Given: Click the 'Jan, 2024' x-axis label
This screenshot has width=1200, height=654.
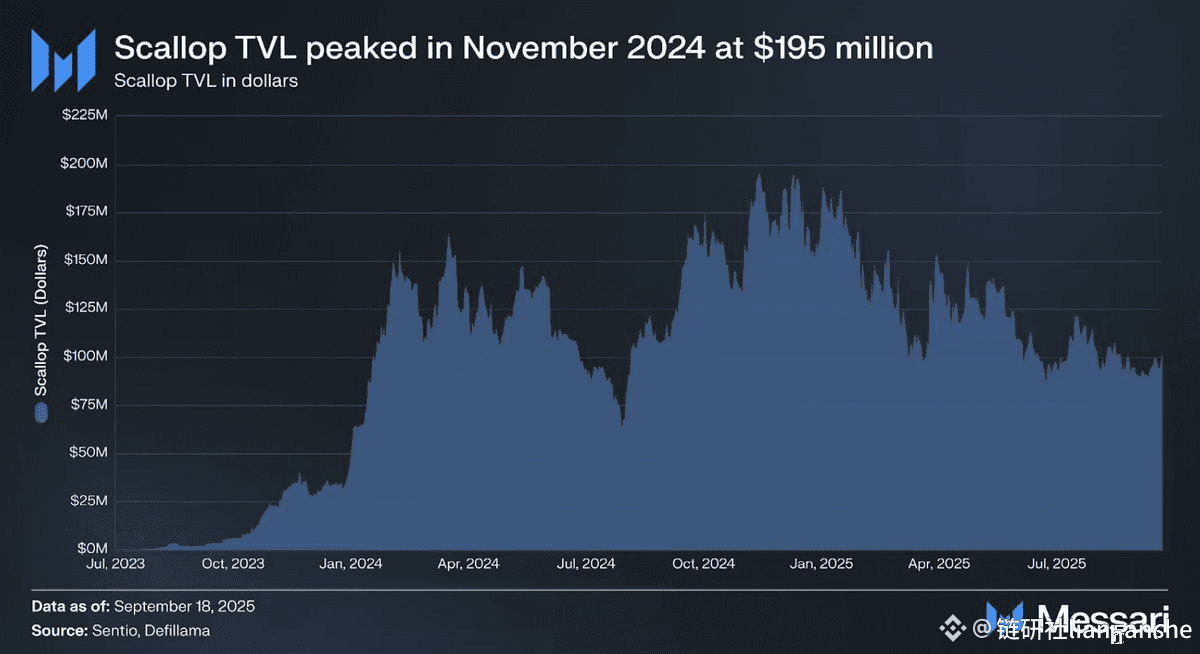Looking at the screenshot, I should (x=352, y=564).
